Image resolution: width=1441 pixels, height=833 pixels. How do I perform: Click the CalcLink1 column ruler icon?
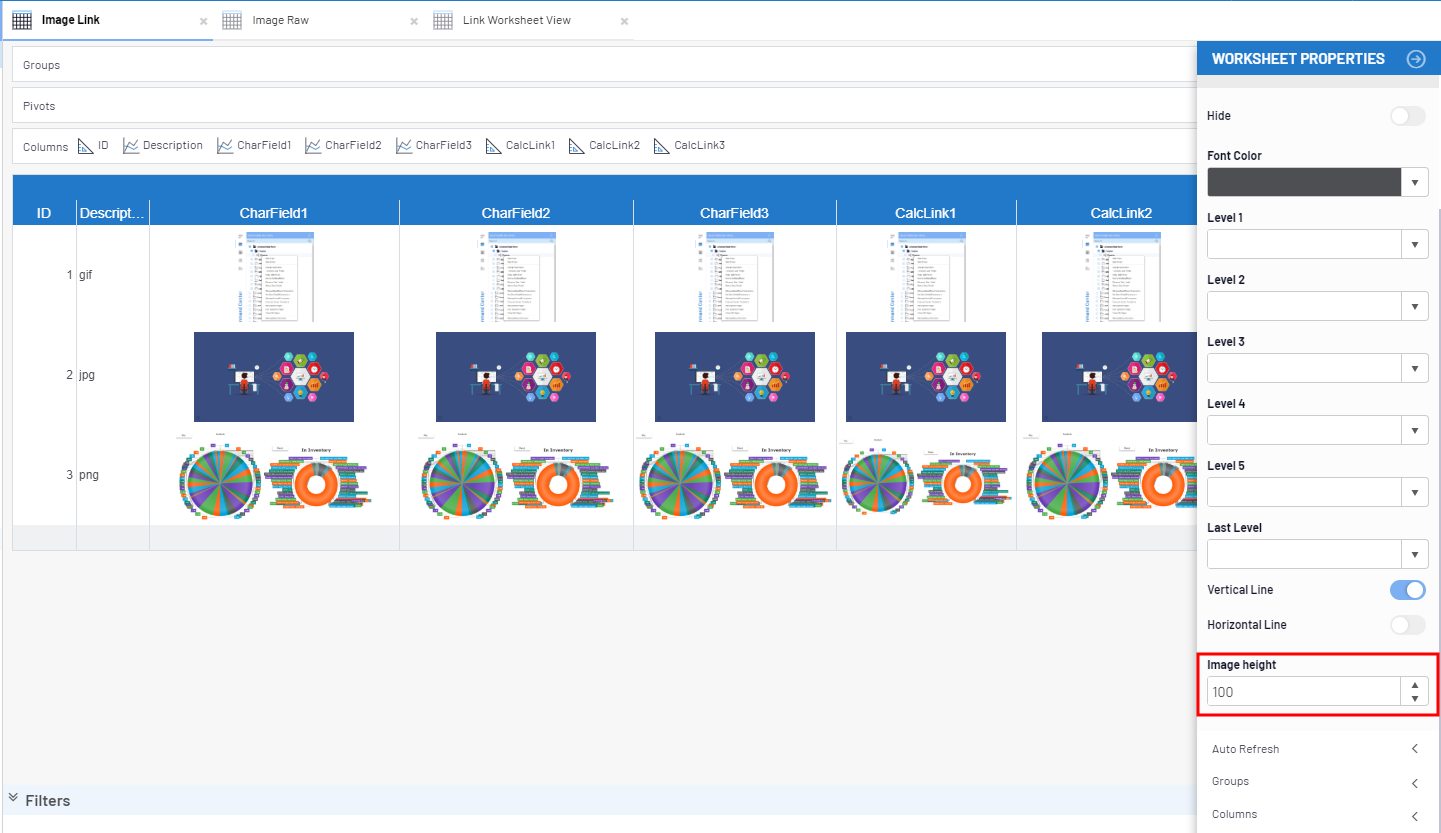click(494, 146)
